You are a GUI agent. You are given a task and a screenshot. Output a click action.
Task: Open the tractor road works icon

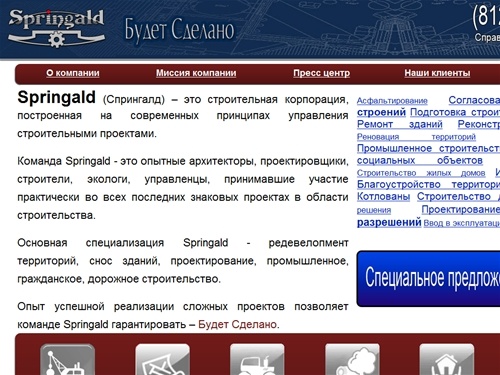[x=257, y=359]
